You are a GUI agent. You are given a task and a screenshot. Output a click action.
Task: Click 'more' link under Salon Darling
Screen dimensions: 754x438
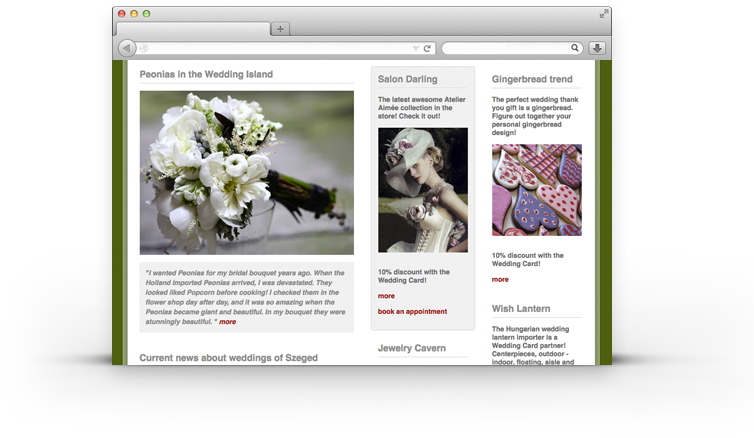[386, 296]
